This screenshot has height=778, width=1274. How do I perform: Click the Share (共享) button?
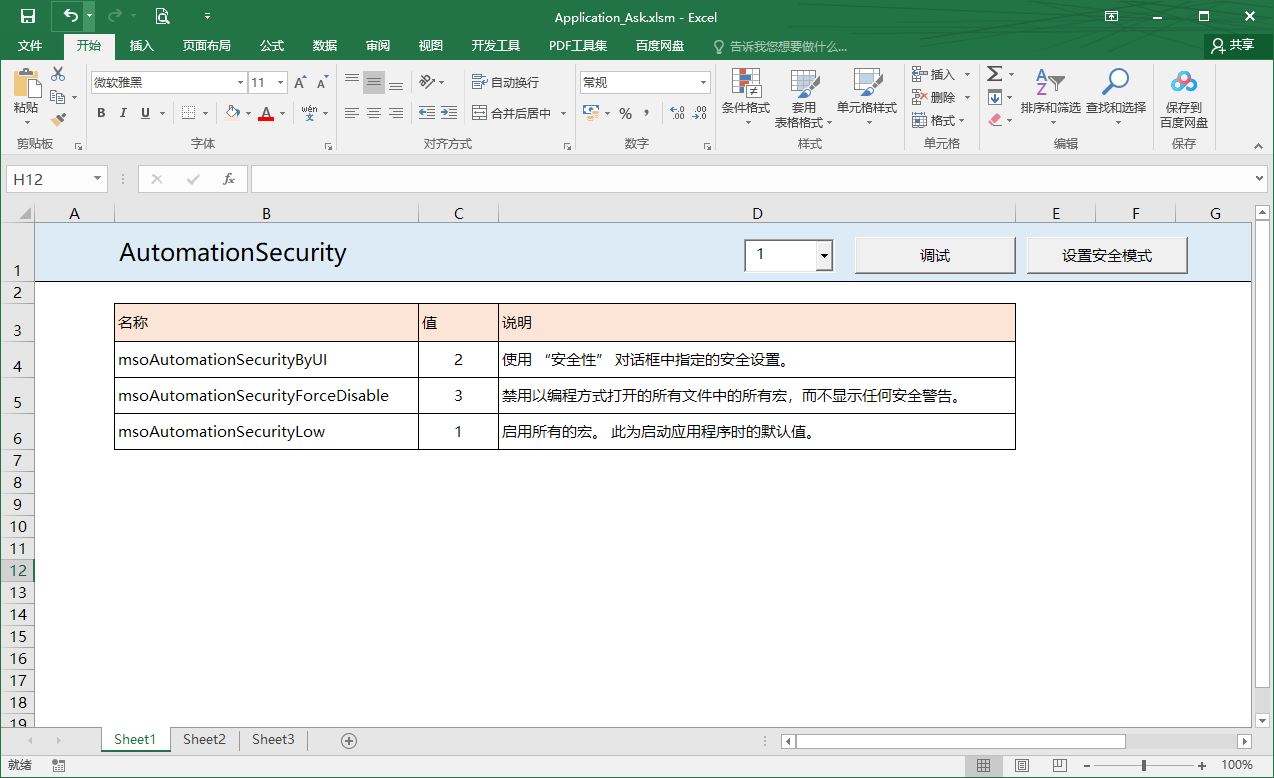pyautogui.click(x=1232, y=46)
